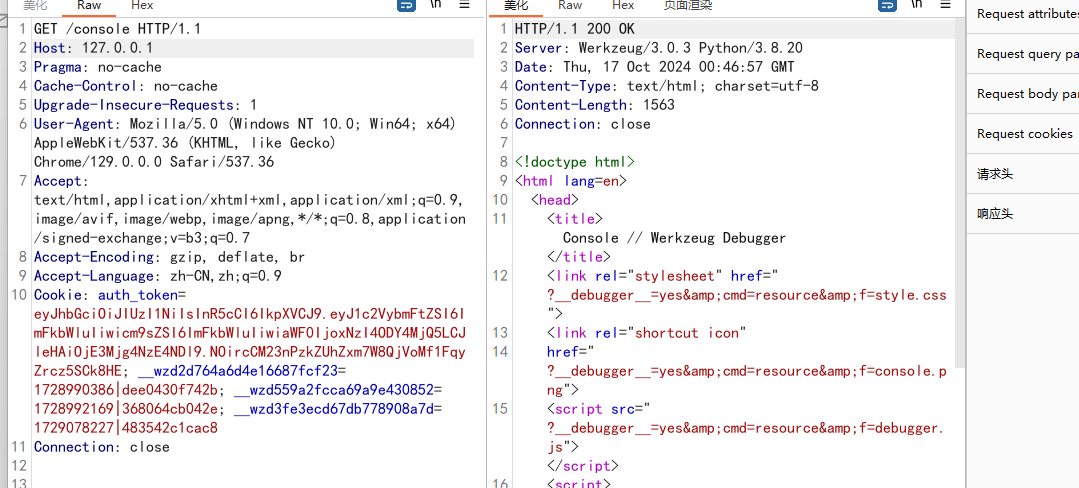Open the request 美化 (pretty) tab
Screen dimensions: 1079x488
(34, 5)
